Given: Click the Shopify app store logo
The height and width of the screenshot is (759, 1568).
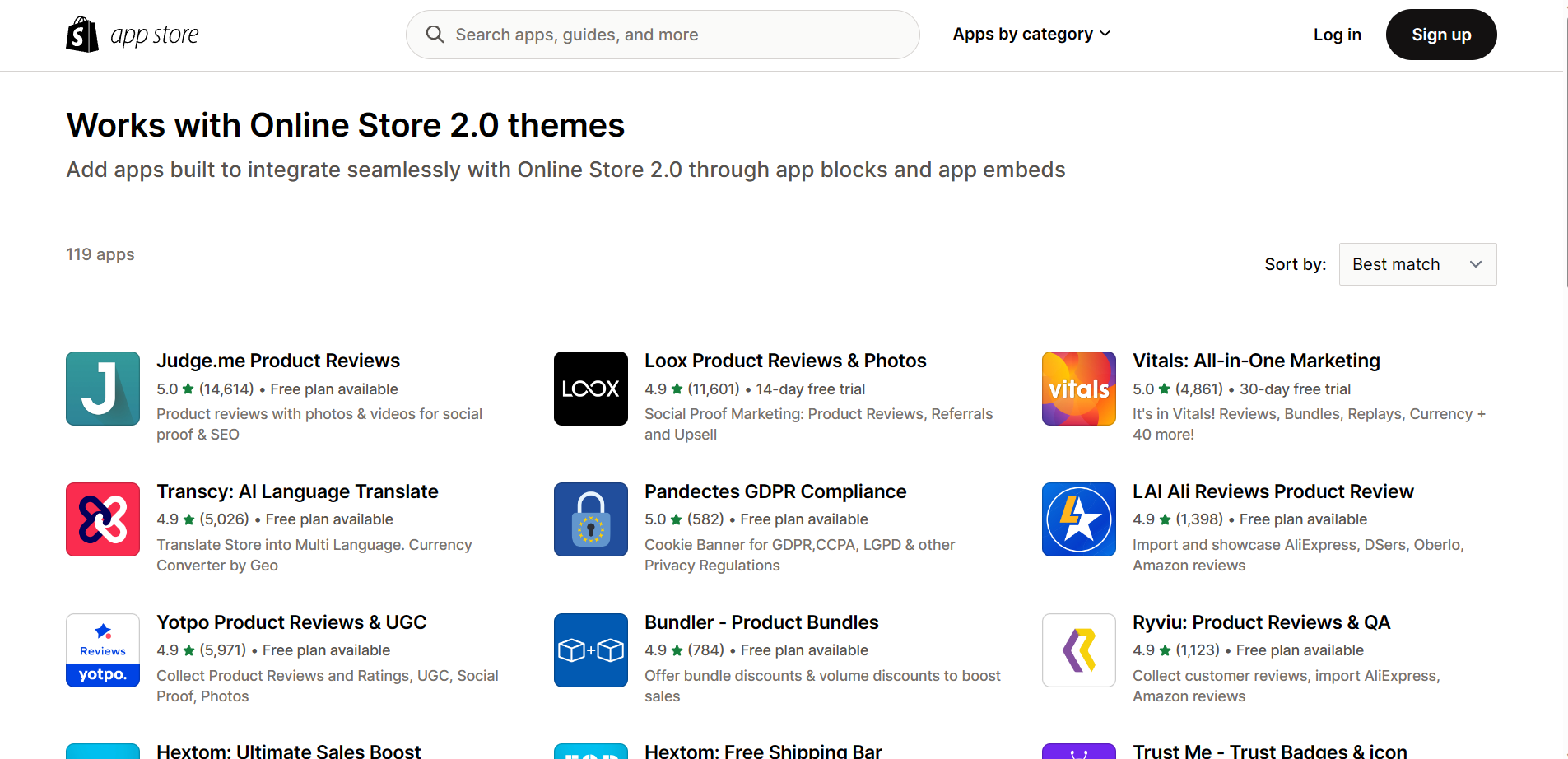Looking at the screenshot, I should (x=133, y=35).
